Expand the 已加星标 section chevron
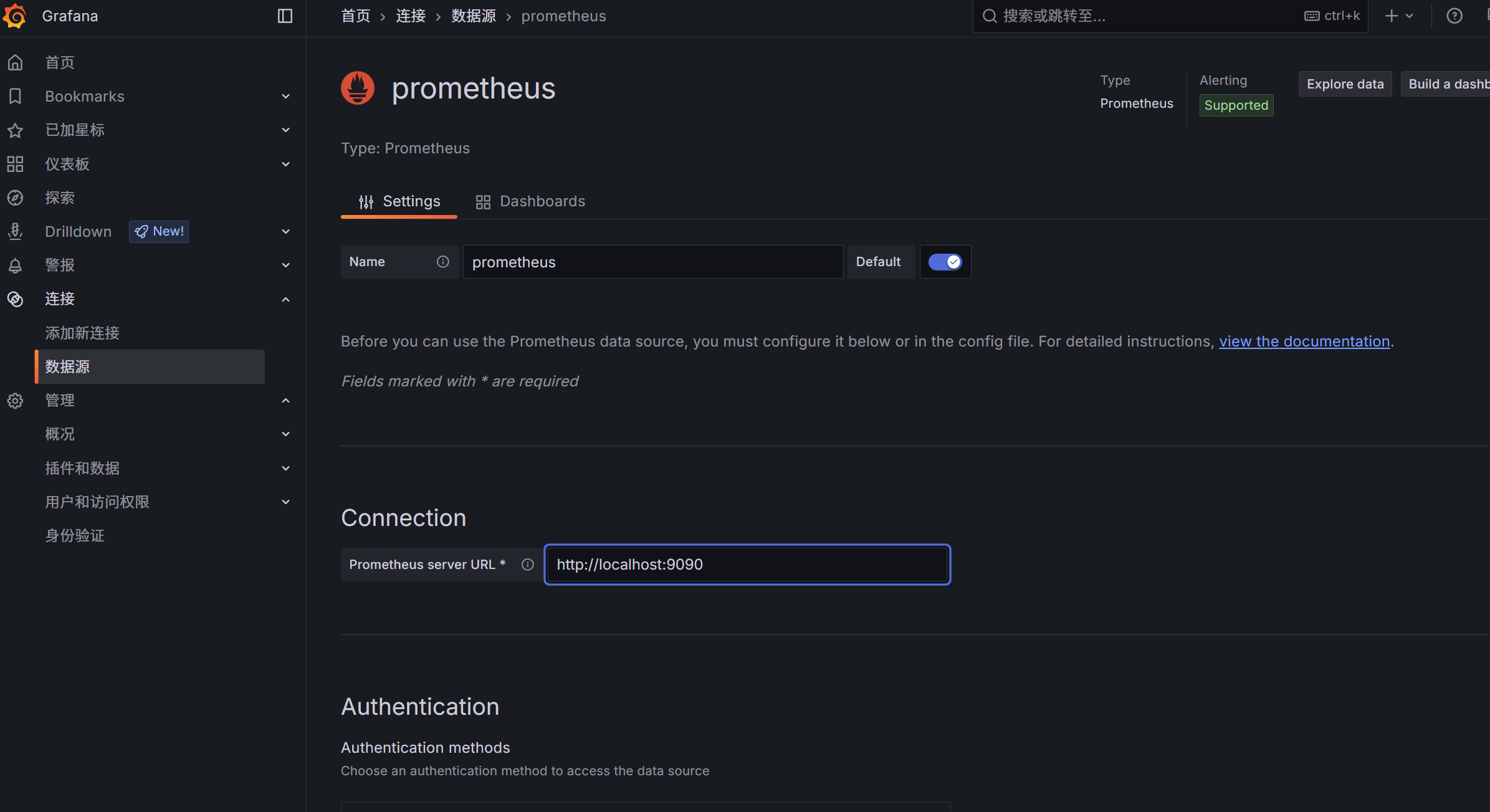The image size is (1490, 812). click(x=286, y=130)
